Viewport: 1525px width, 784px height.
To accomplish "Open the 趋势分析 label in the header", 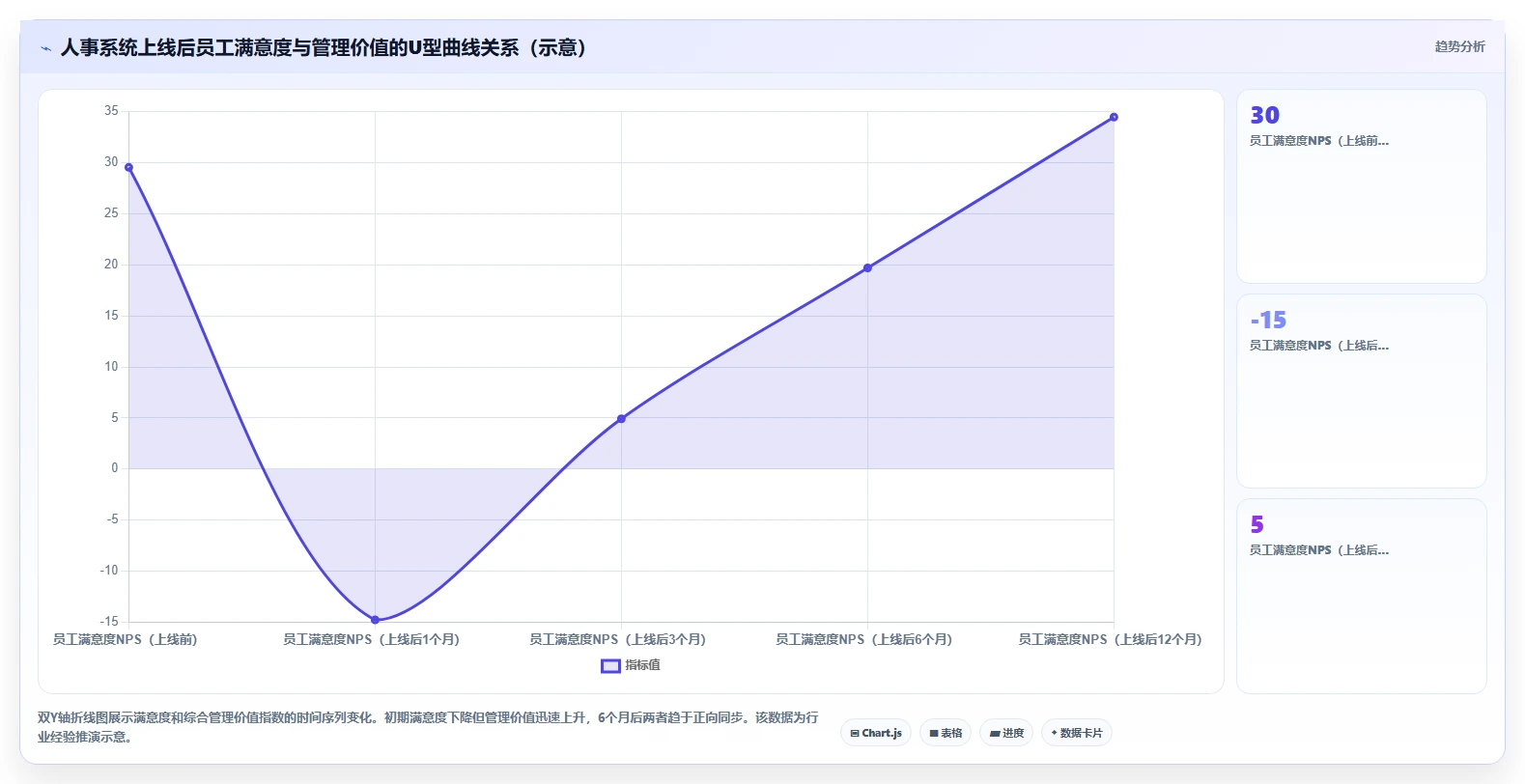I will 1459,46.
